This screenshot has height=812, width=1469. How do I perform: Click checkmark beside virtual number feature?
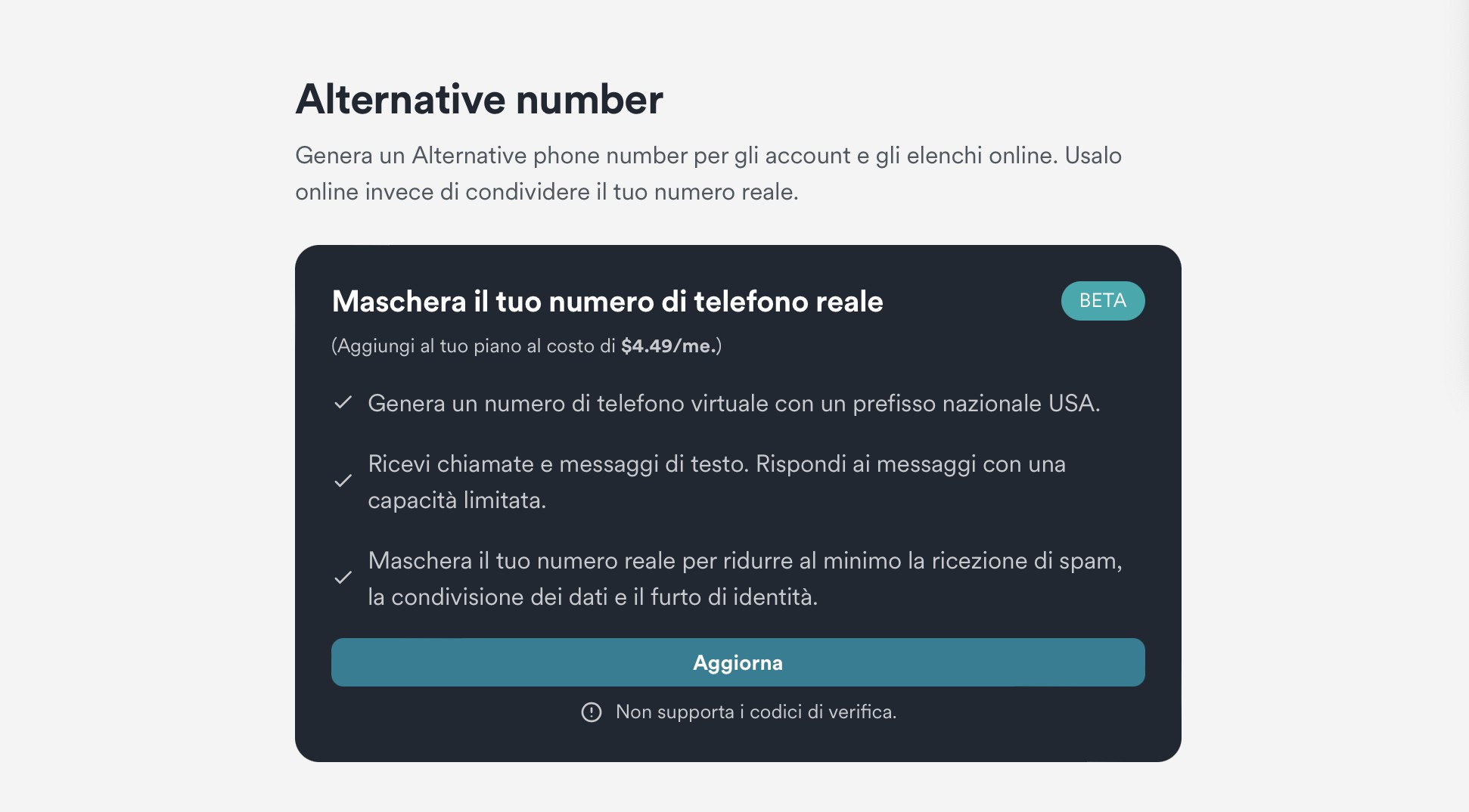tap(343, 403)
